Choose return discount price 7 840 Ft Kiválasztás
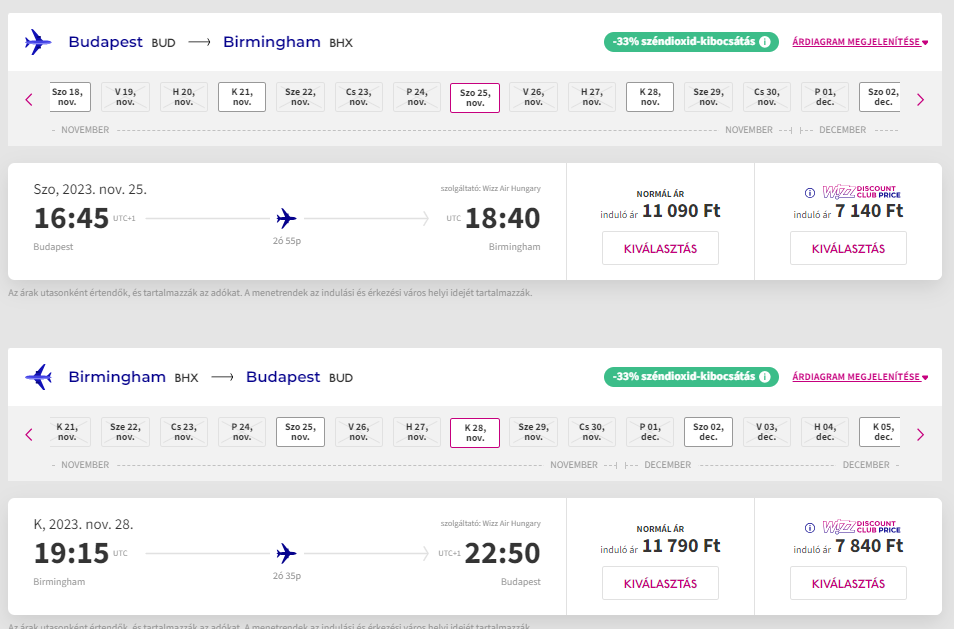 pos(848,583)
